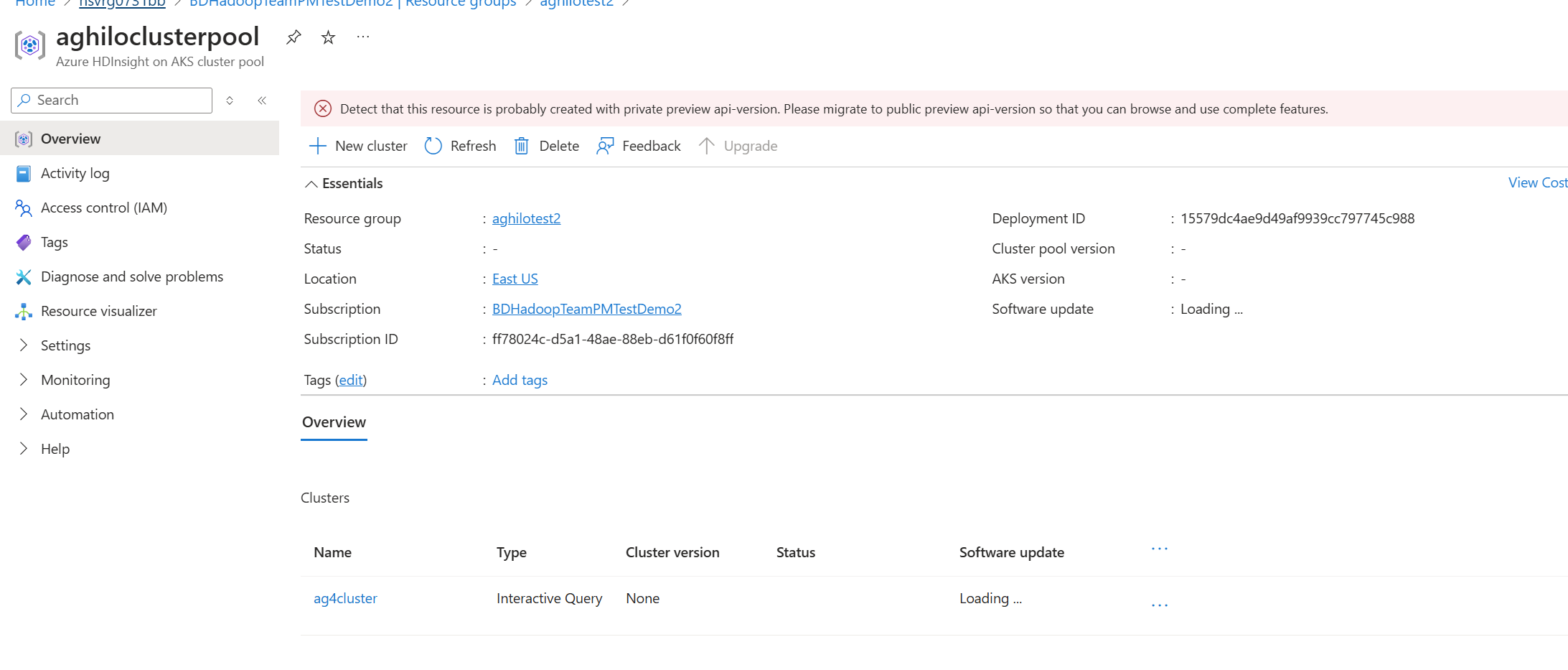The image size is (1568, 670).
Task: Sort by Cluster version column header
Action: pos(672,552)
